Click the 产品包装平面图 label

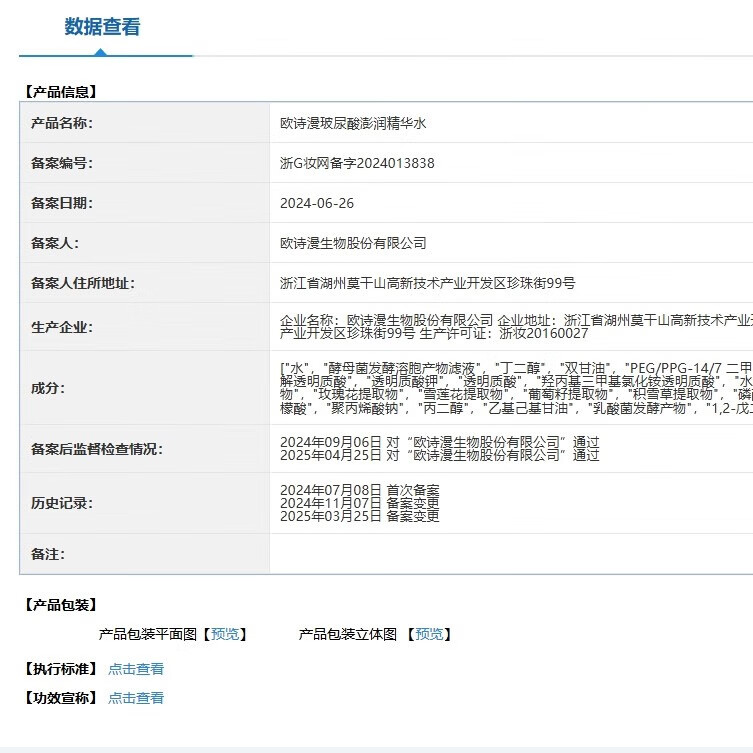point(148,634)
